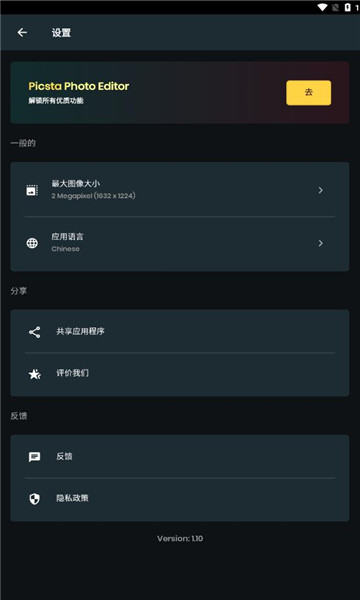Click the 2 Megapixel size value
Image resolution: width=360 pixels, height=600 pixels.
93,196
